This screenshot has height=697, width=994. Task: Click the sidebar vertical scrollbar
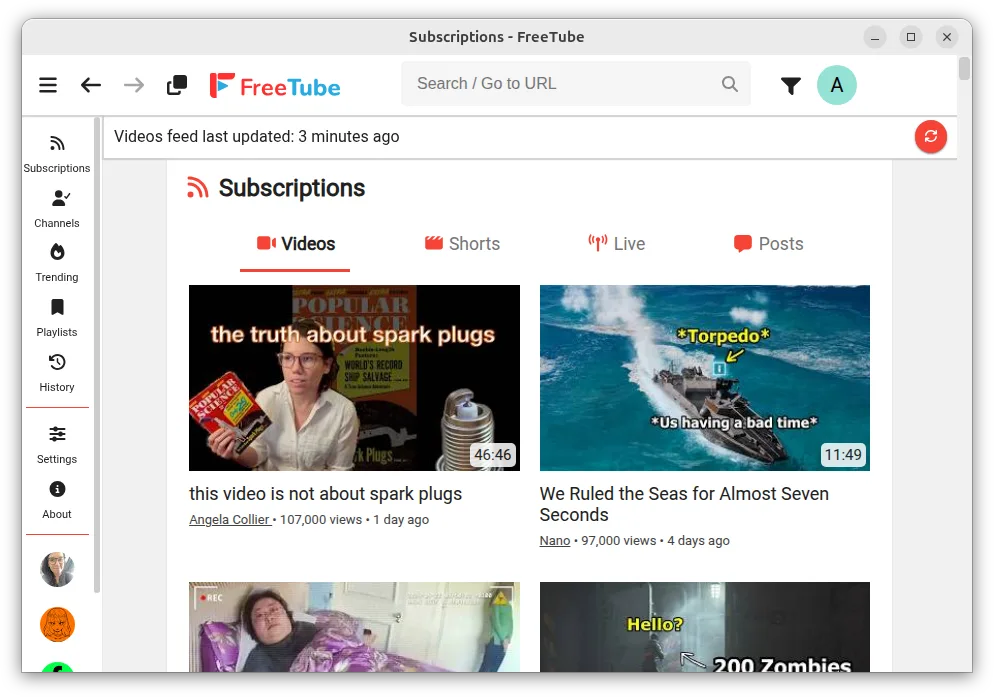pos(96,355)
